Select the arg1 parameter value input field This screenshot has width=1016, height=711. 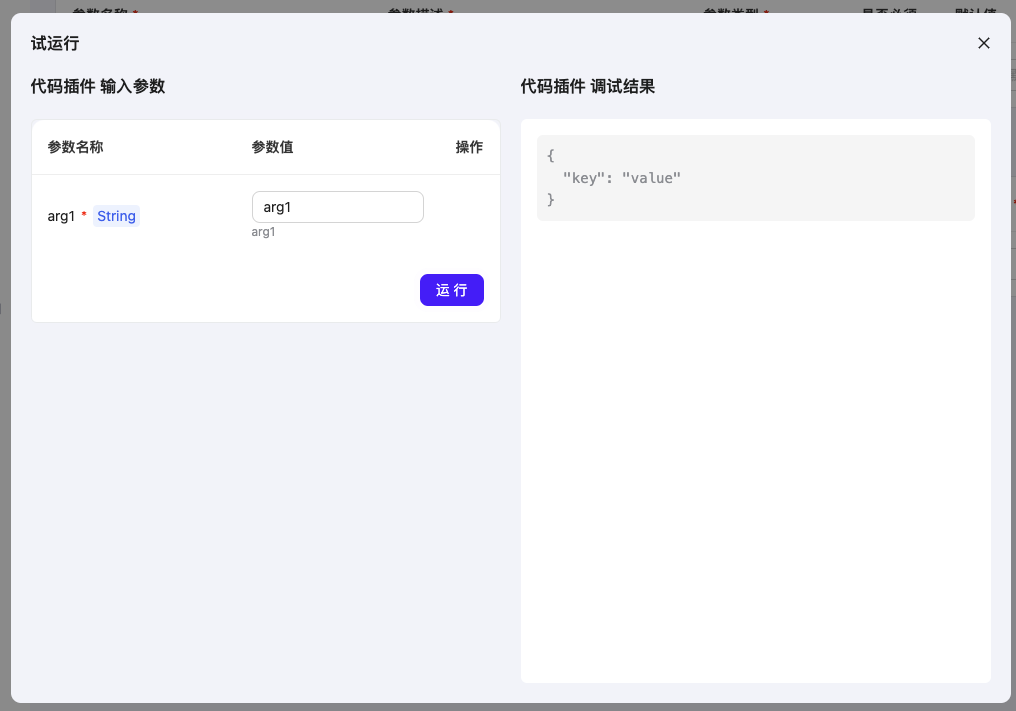click(x=337, y=207)
